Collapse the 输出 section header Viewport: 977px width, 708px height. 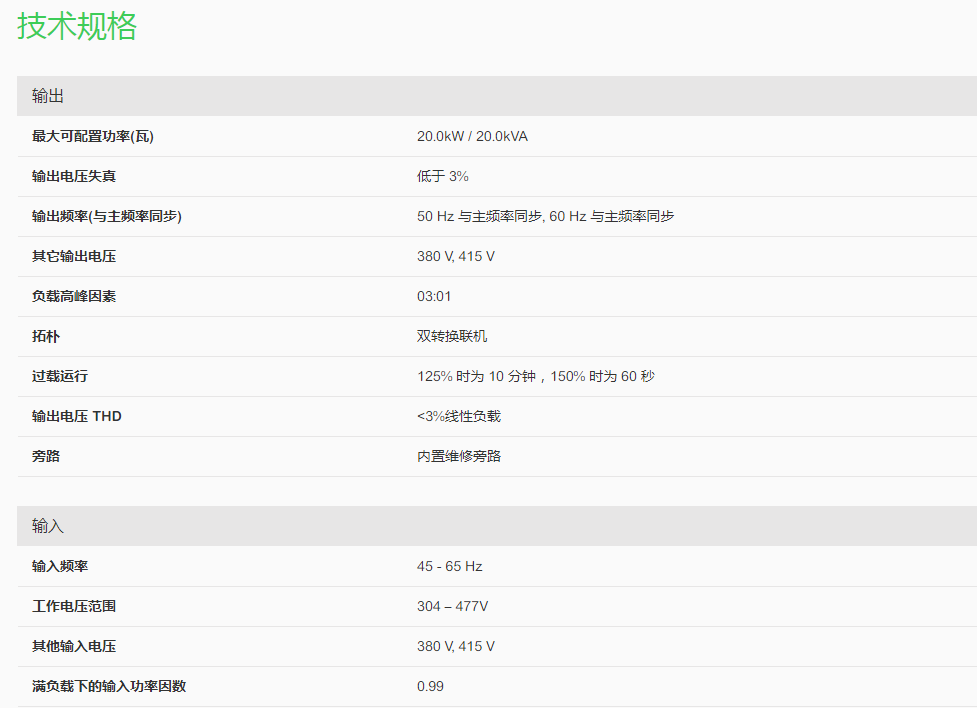coord(48,96)
